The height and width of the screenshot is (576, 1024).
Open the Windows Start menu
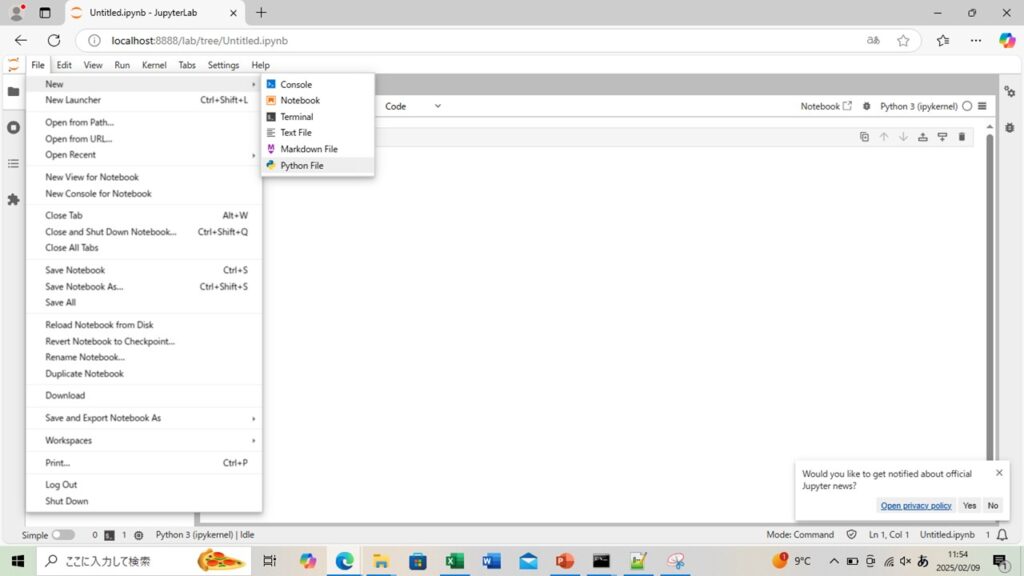click(18, 561)
